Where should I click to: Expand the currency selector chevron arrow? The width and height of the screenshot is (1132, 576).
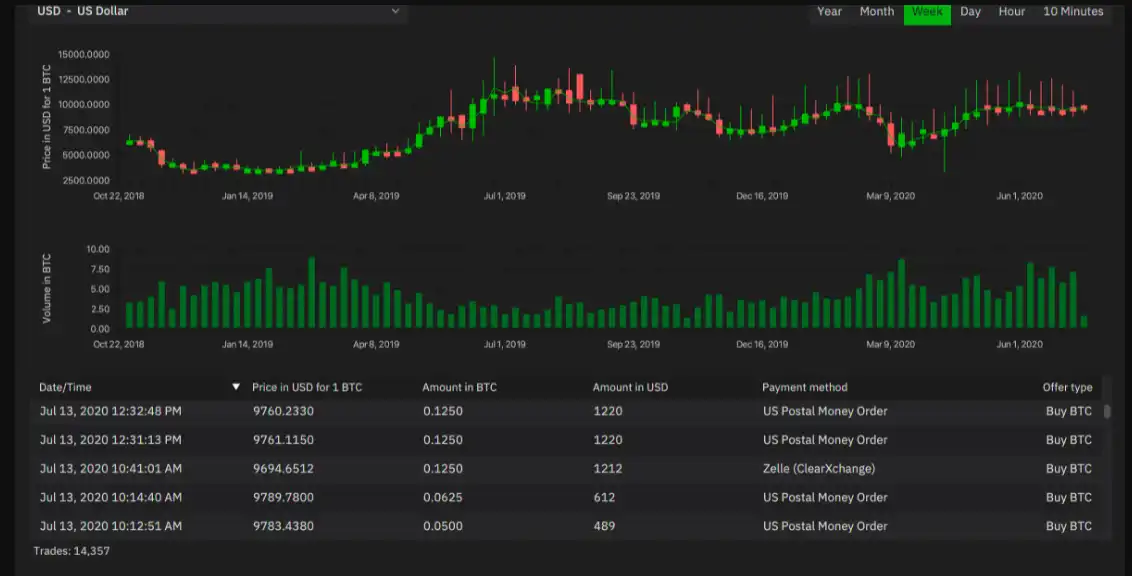397,13
